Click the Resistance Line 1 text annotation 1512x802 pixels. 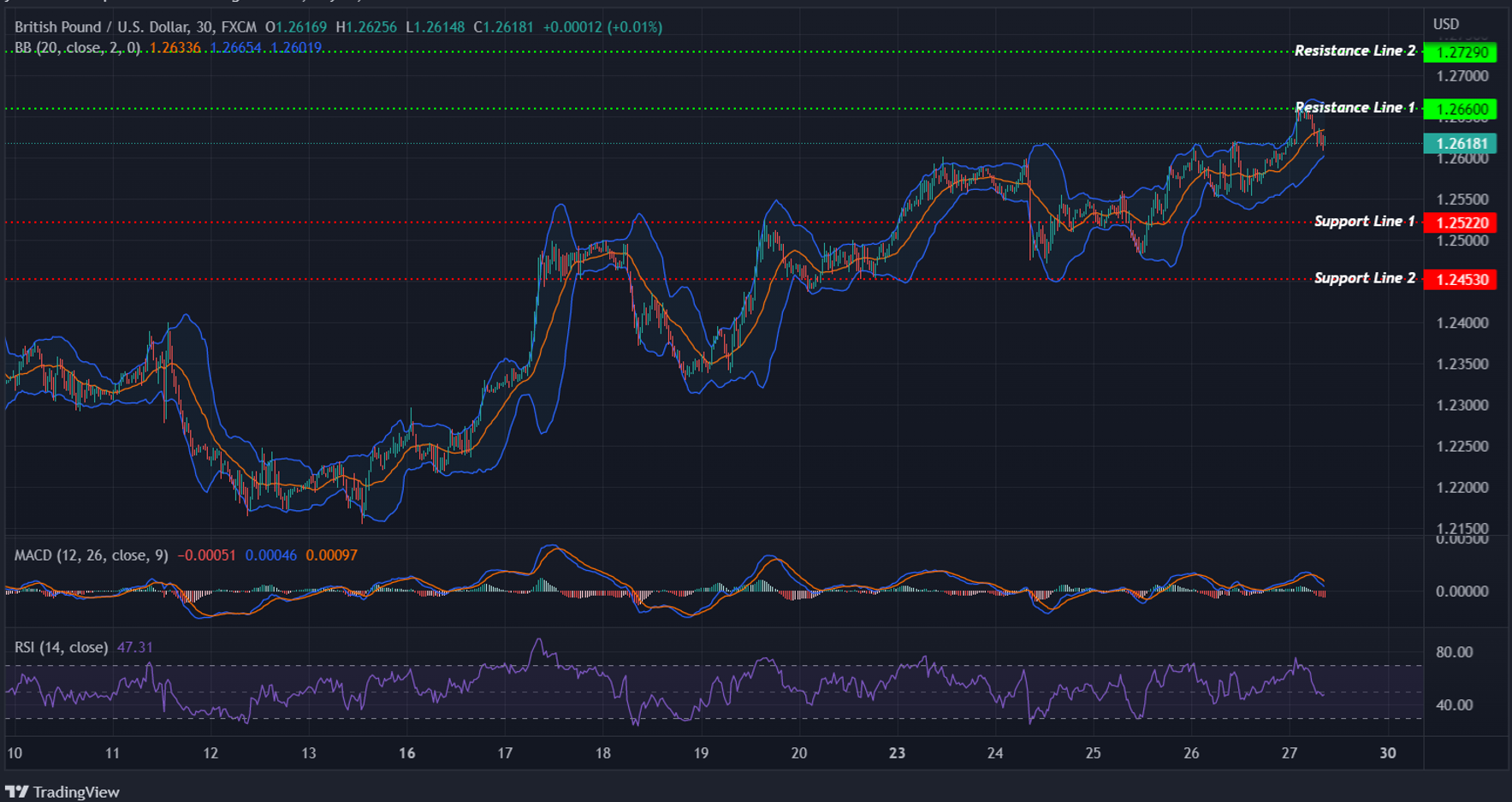1355,107
